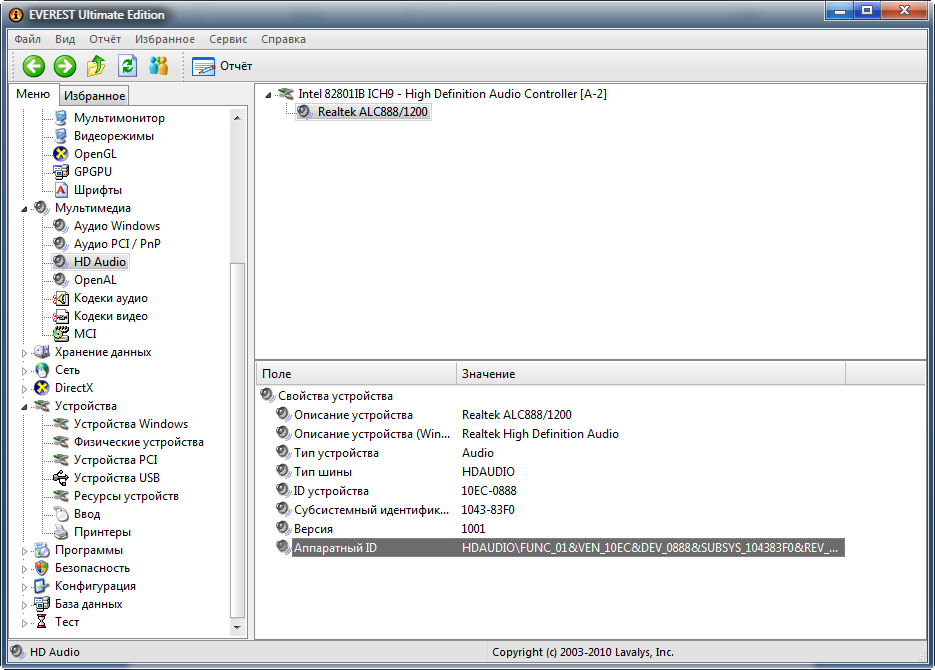Click the tree scrollbar up arrow

pyautogui.click(x=237, y=118)
